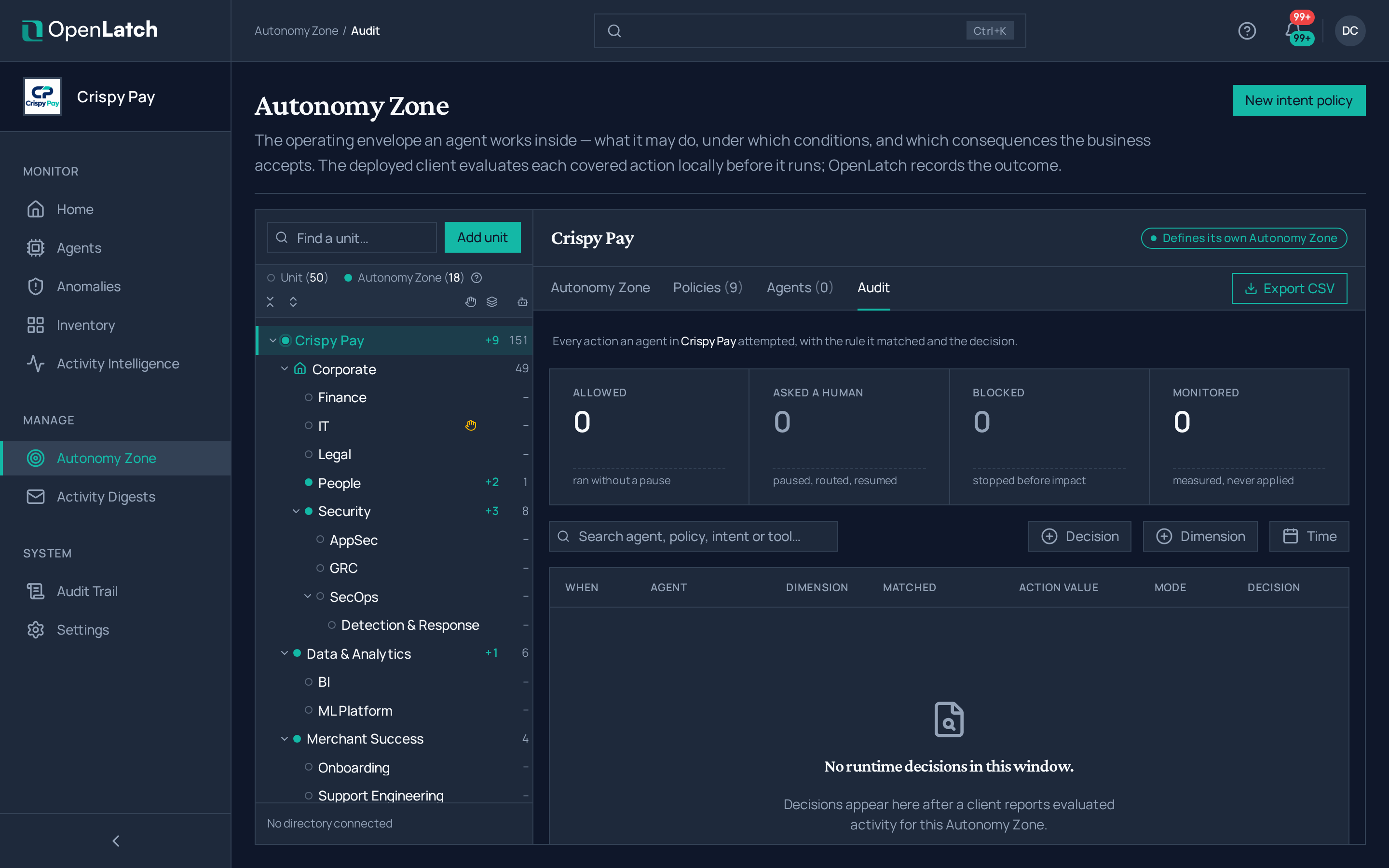Click the Add unit button
This screenshot has height=868, width=1389.
[482, 237]
